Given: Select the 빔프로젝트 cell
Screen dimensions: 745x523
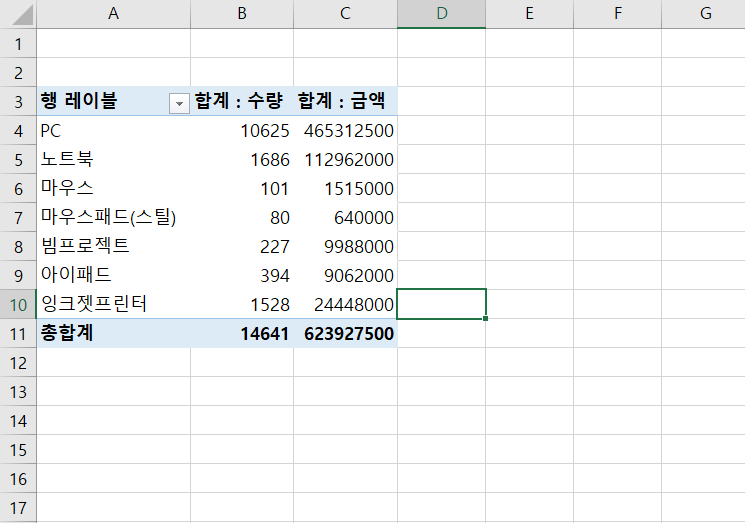Looking at the screenshot, I should (x=113, y=247).
